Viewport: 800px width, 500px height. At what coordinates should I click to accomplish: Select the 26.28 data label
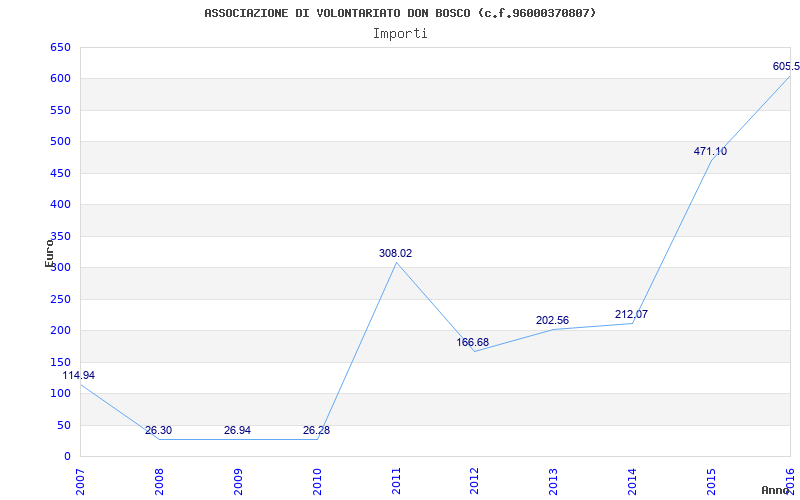(316, 430)
